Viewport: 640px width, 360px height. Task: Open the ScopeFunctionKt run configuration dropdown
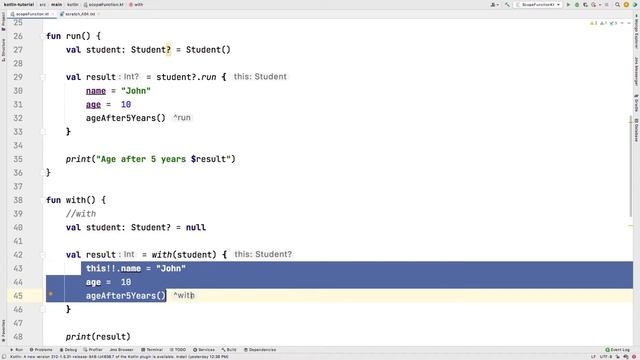(x=538, y=4)
